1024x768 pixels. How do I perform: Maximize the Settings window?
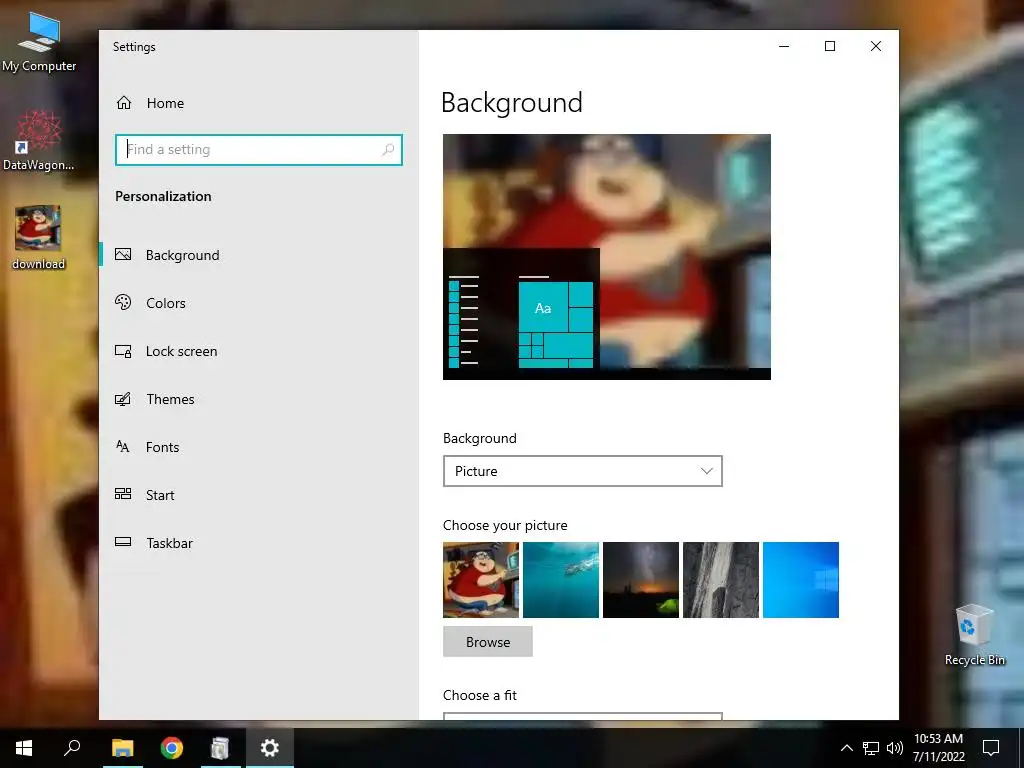click(x=829, y=46)
